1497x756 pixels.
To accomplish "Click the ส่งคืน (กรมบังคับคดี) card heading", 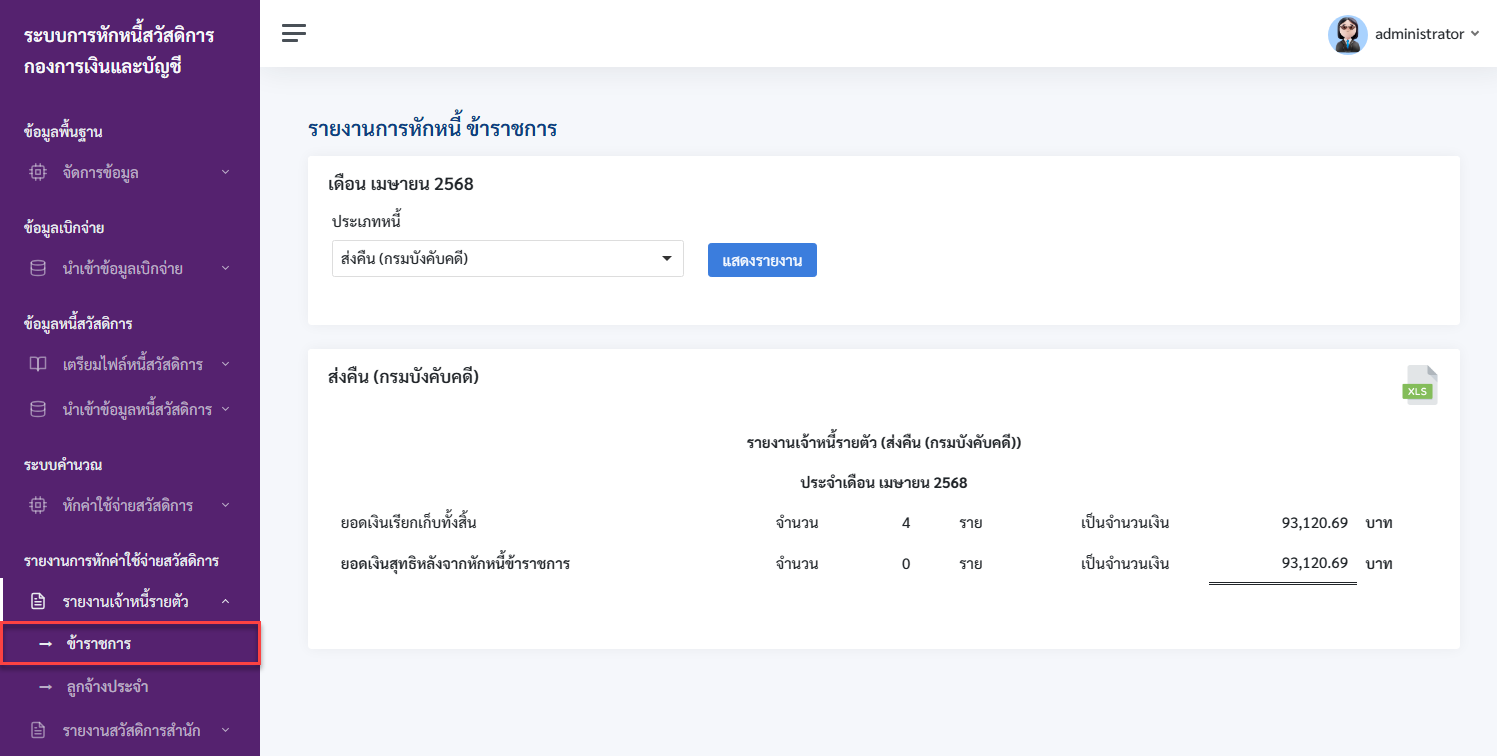I will pyautogui.click(x=403, y=378).
